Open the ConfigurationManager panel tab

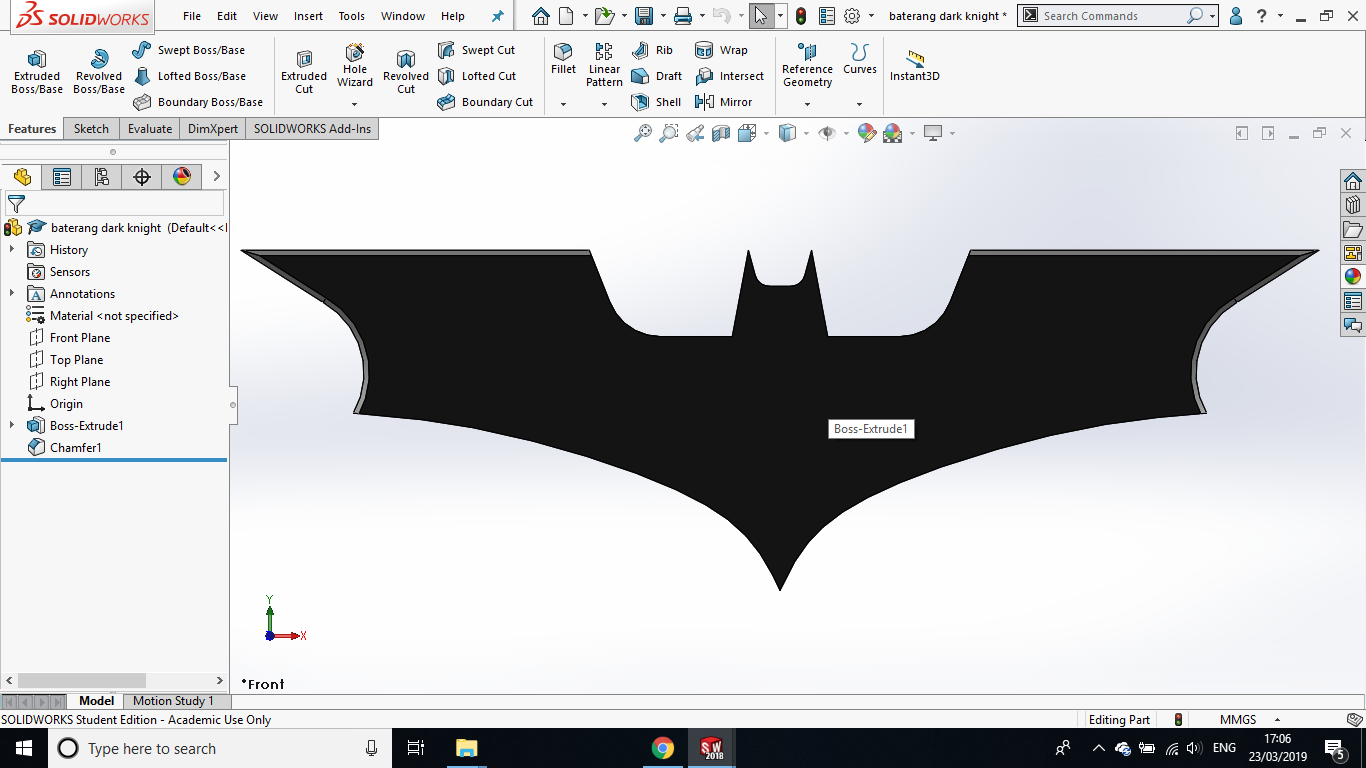(x=102, y=177)
